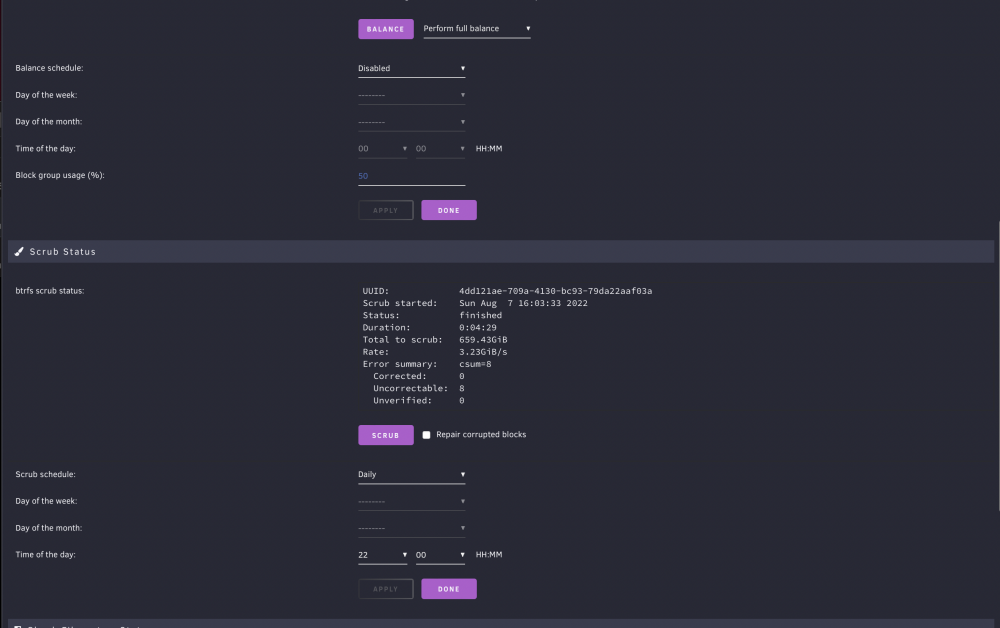
Task: Click APPLY under Block group usage
Action: tap(385, 210)
